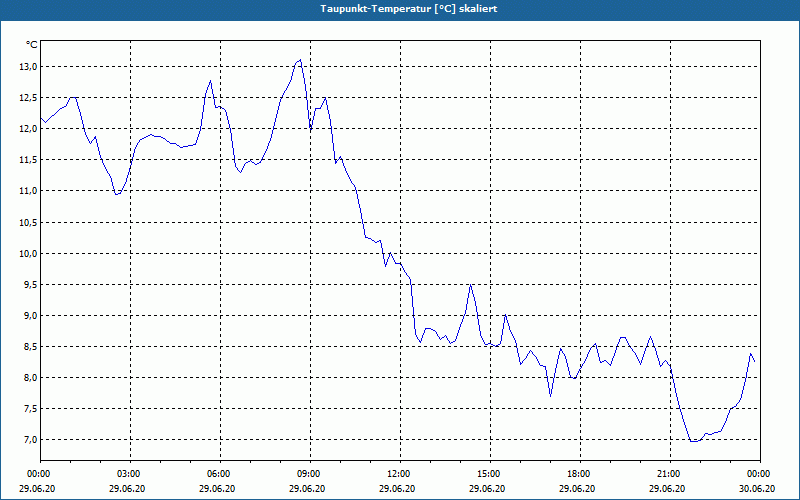Click the '11,0' y-axis label
Image resolution: width=800 pixels, height=500 pixels.
pyautogui.click(x=28, y=191)
